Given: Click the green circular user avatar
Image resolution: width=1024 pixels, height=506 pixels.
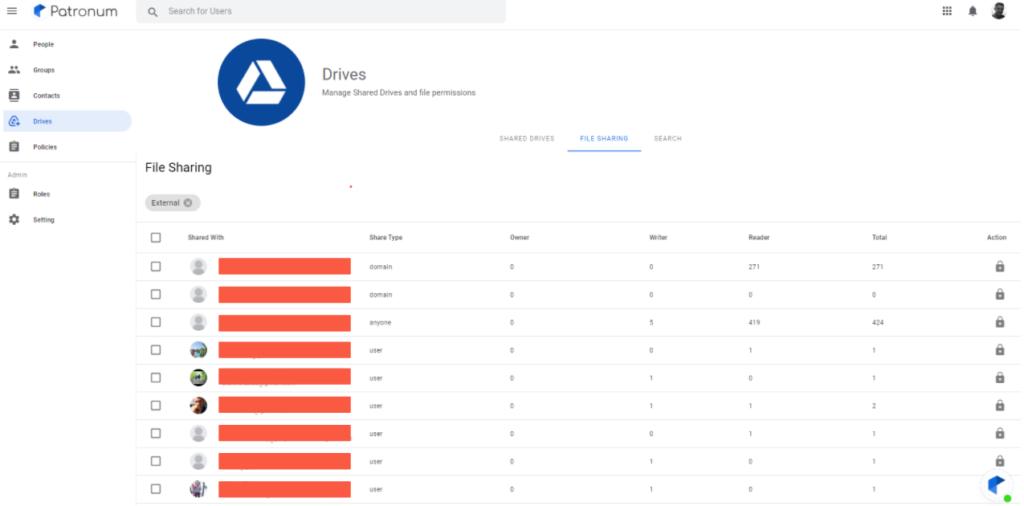Looking at the screenshot, I should [x=199, y=378].
